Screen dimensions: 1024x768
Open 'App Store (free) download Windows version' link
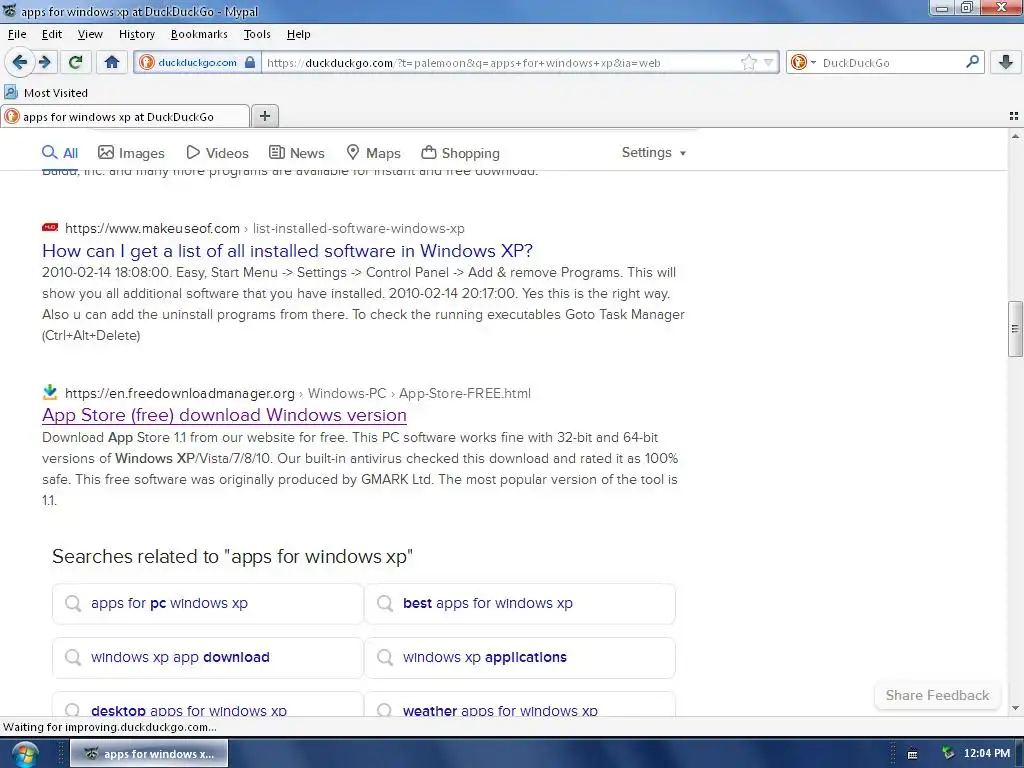click(x=224, y=415)
